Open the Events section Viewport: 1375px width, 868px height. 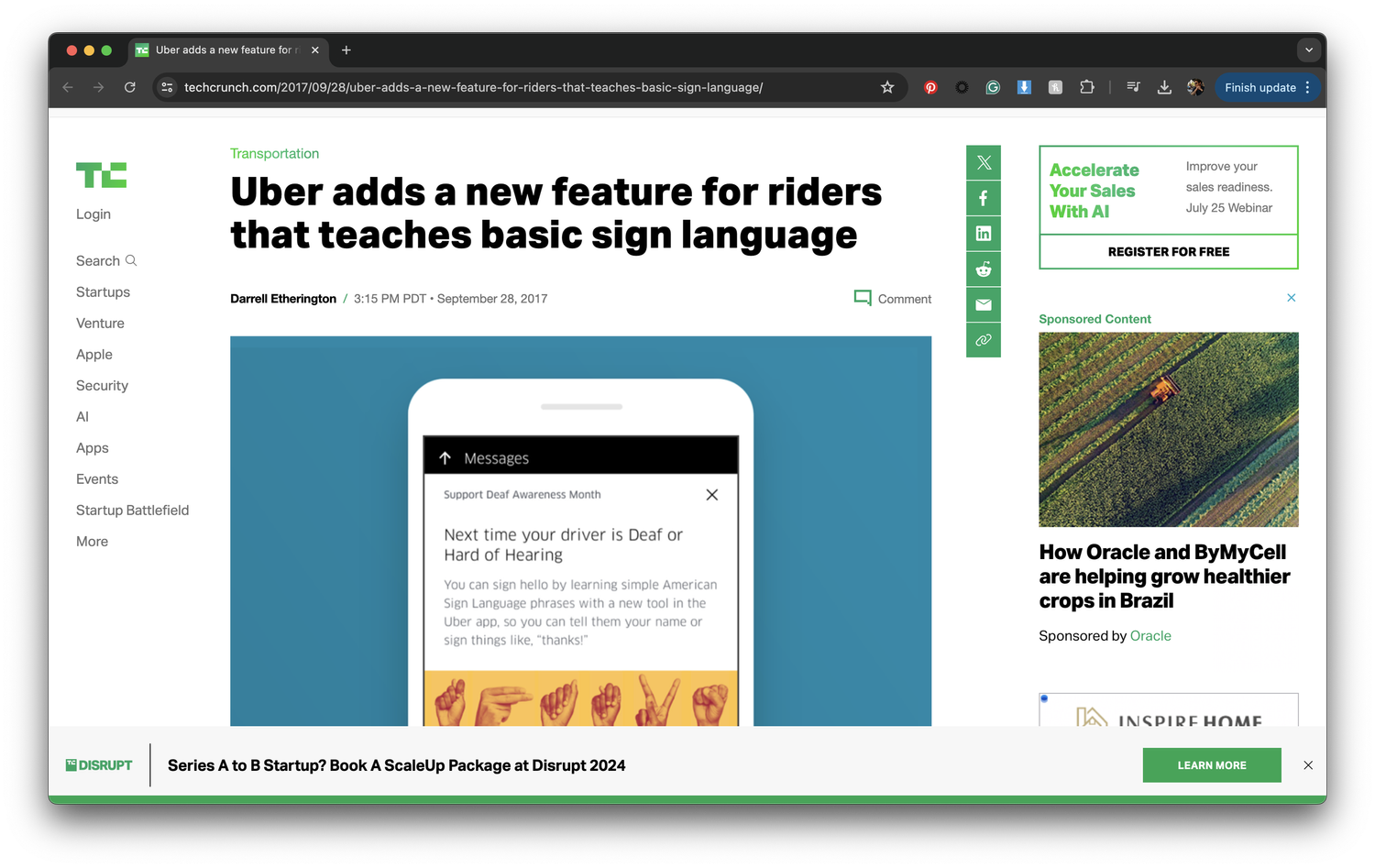tap(97, 479)
